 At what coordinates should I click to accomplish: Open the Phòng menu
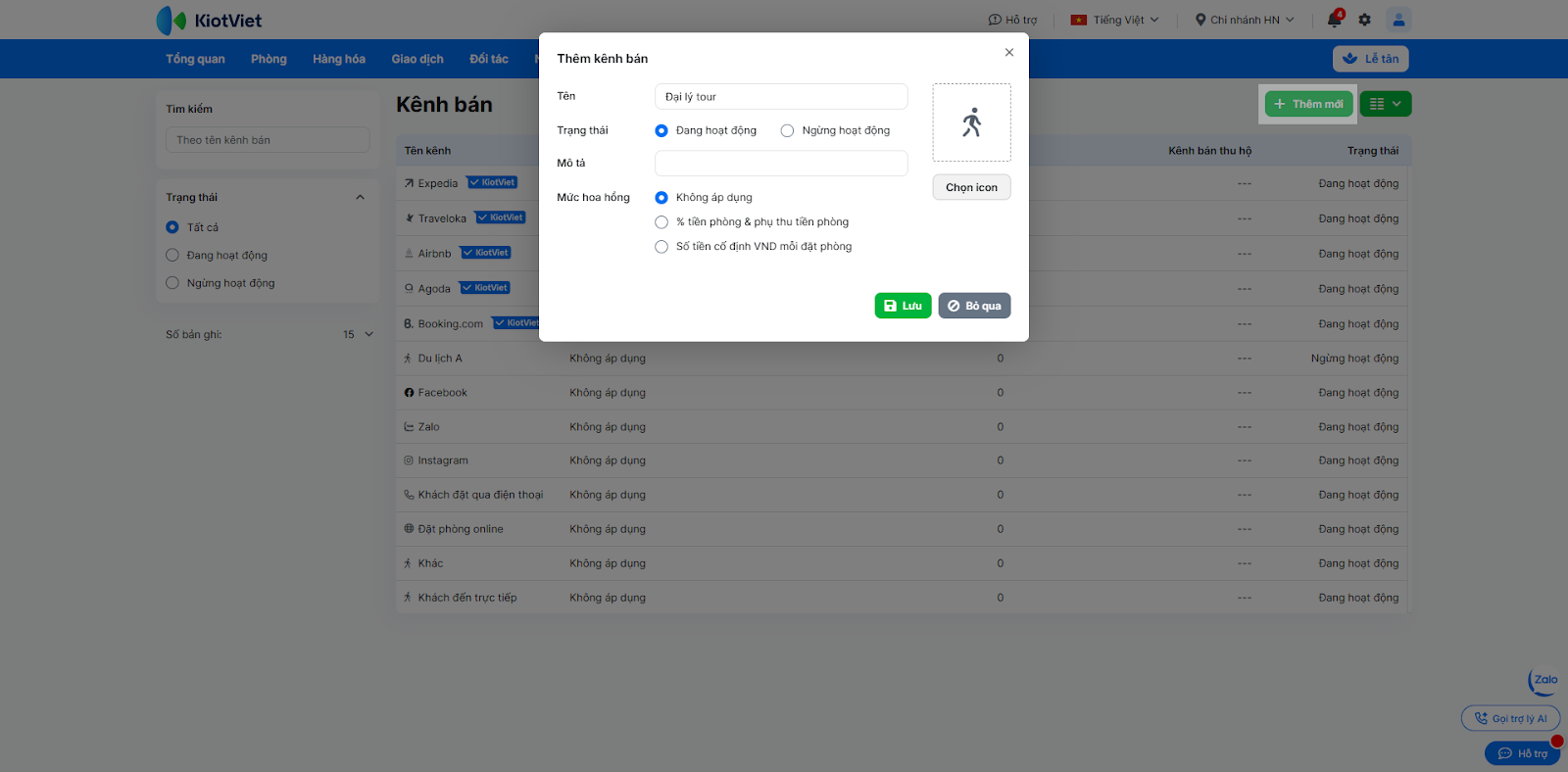(269, 59)
